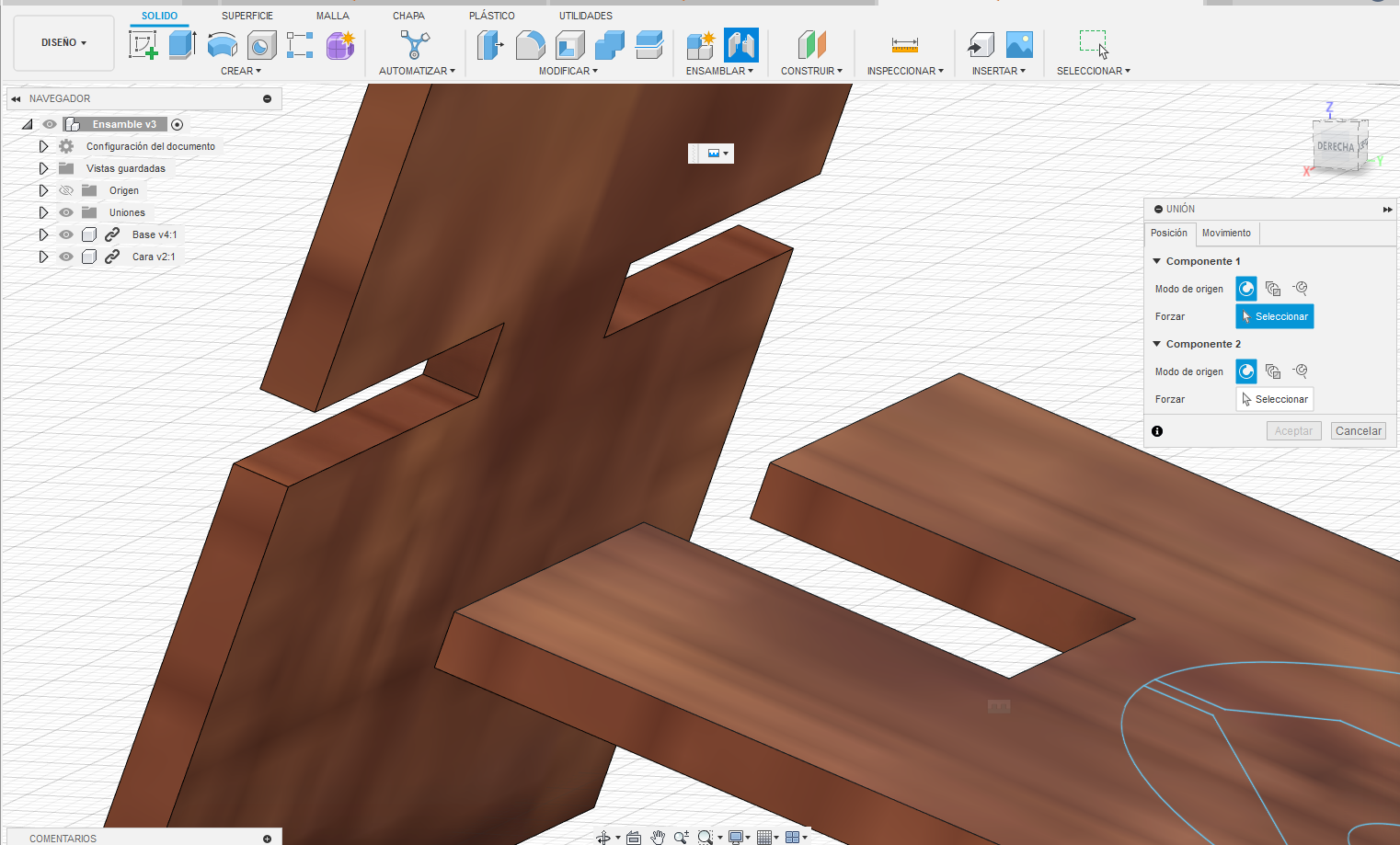Image resolution: width=1400 pixels, height=845 pixels.
Task: Click the highlighted Joint tool icon
Action: click(x=741, y=44)
